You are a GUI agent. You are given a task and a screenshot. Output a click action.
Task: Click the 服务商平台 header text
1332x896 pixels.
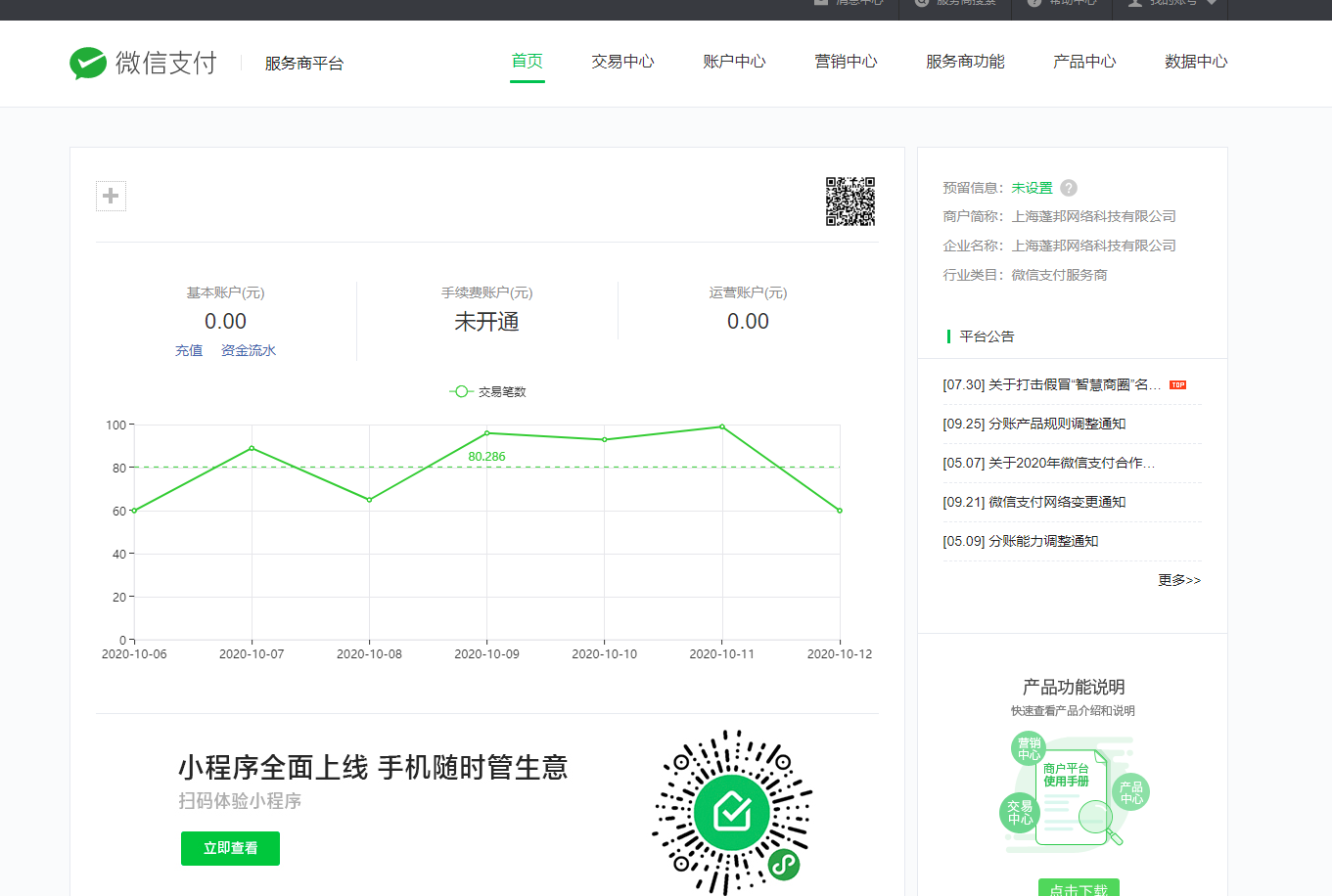(304, 64)
